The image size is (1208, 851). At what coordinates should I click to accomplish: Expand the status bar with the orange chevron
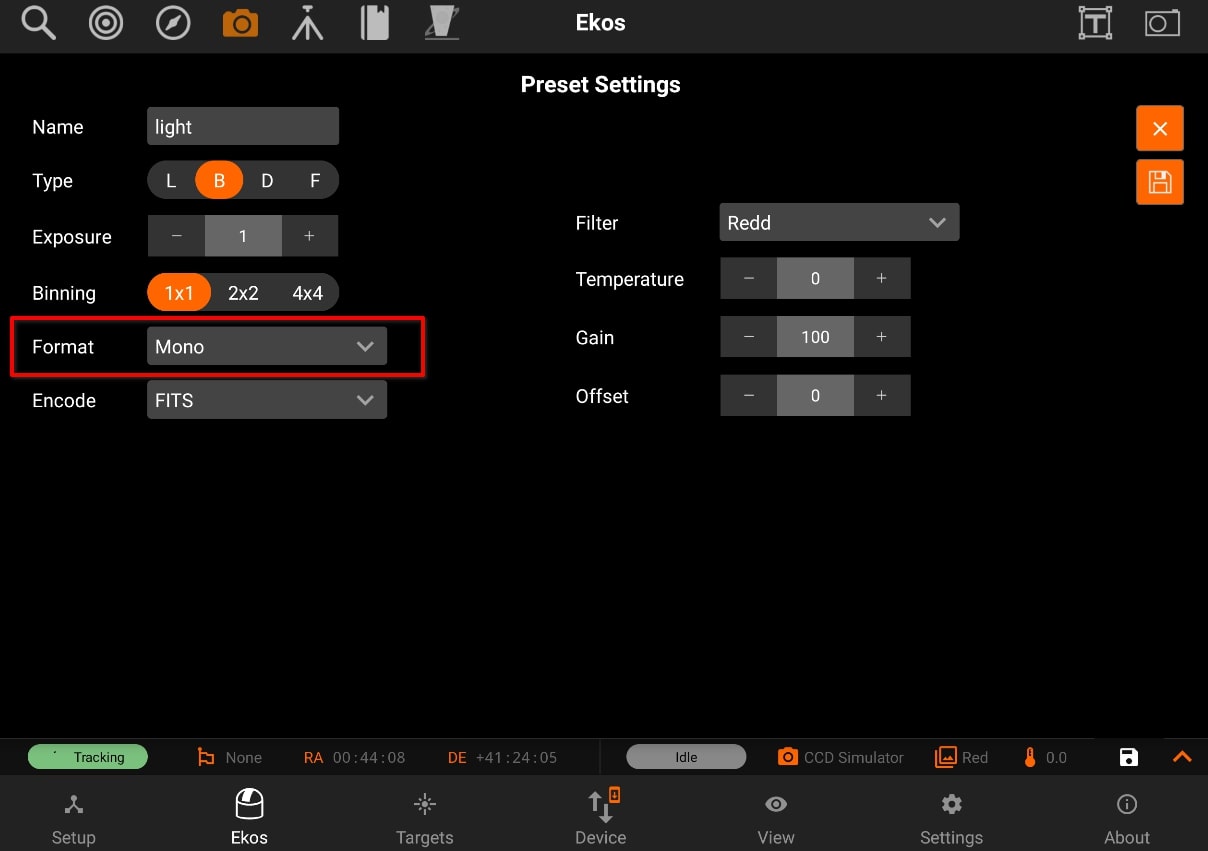[1182, 757]
